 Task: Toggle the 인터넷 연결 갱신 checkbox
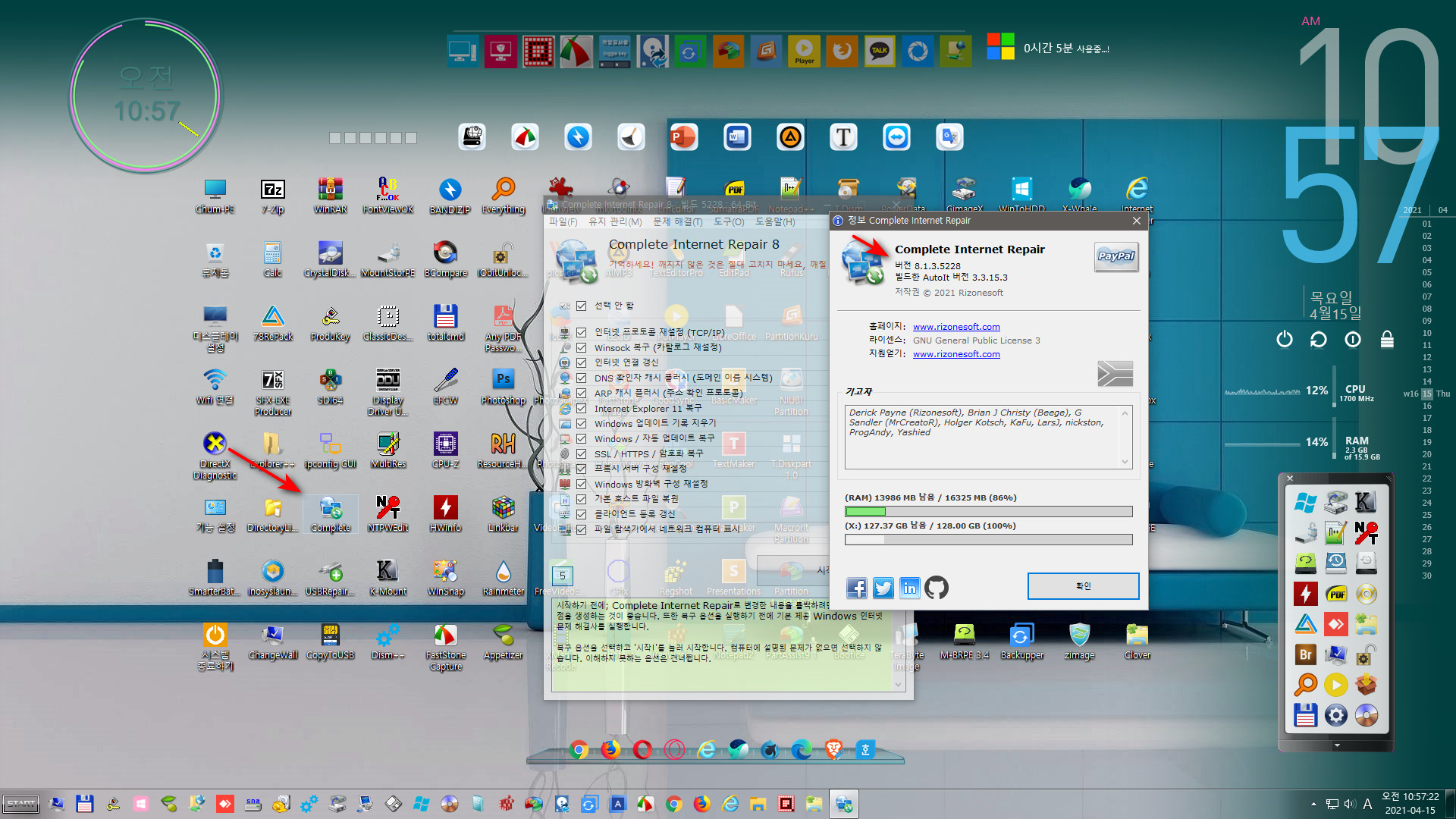(x=582, y=362)
